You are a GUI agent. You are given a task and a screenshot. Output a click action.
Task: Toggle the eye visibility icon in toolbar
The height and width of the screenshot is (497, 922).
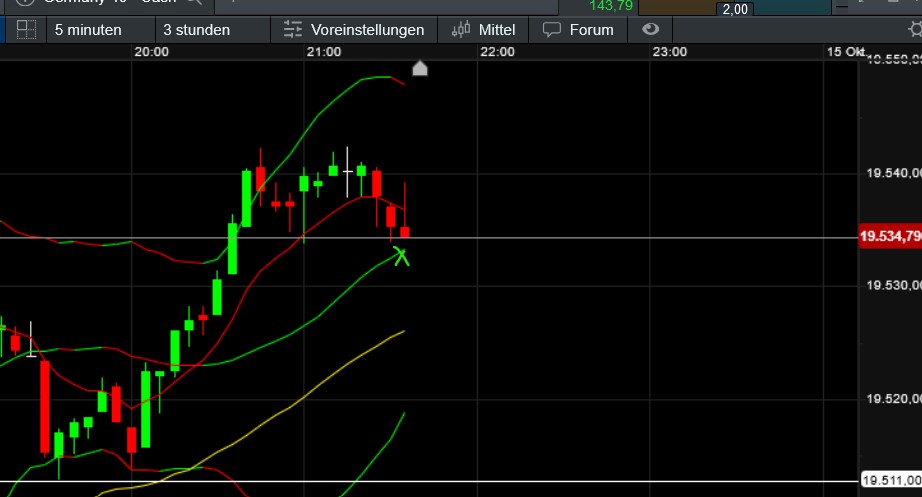(x=650, y=29)
